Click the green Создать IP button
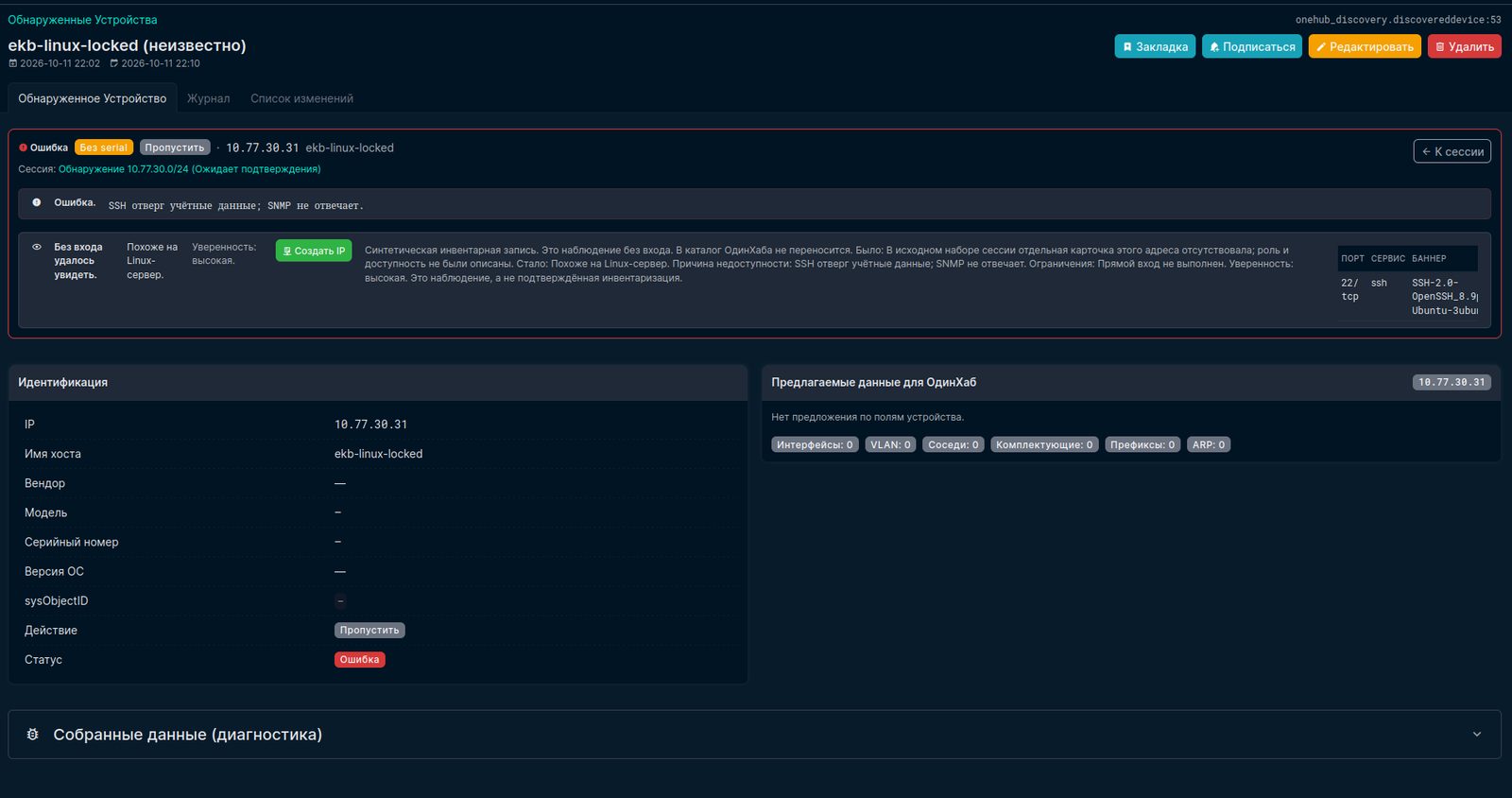 (314, 251)
